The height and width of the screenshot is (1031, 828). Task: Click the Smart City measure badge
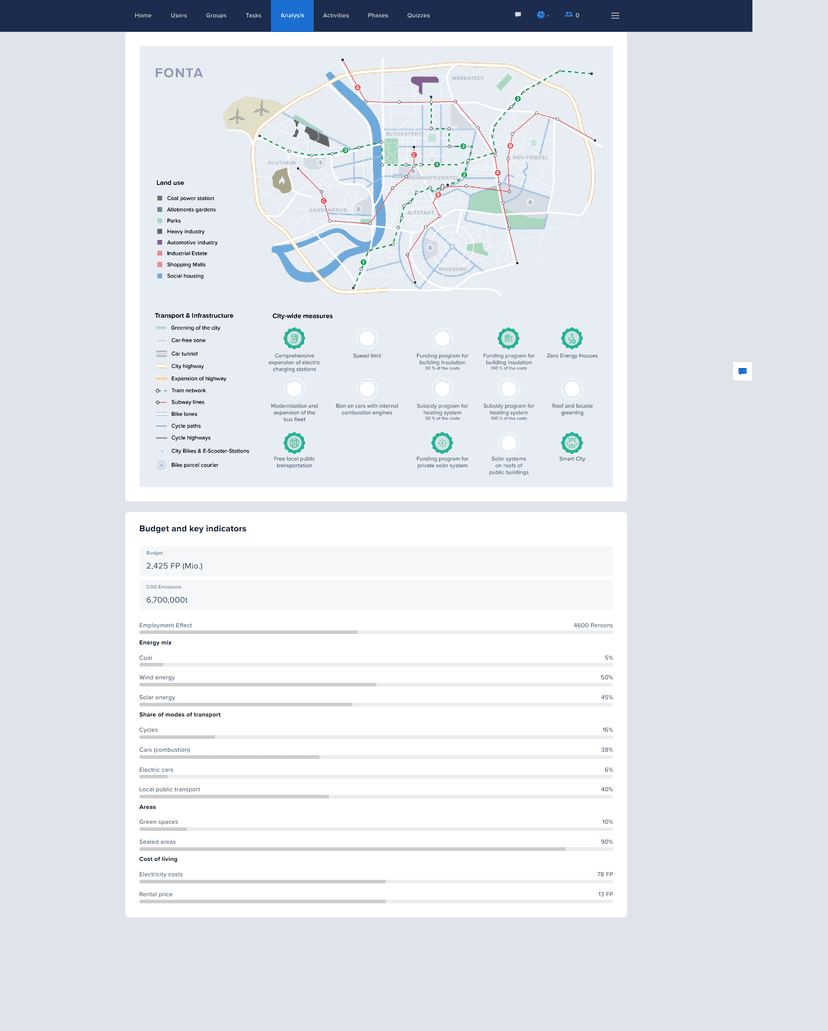pyautogui.click(x=572, y=443)
